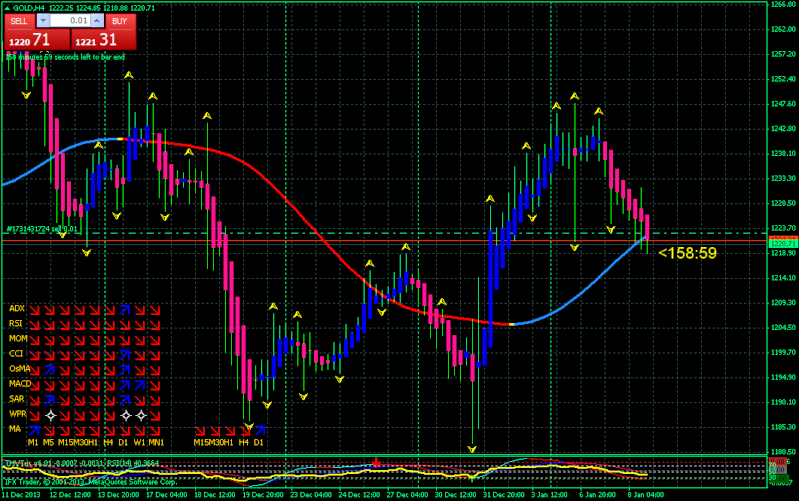This screenshot has height=501, width=799.
Task: Click the 8 Jan 04:00 time axis label
Action: (x=646, y=494)
